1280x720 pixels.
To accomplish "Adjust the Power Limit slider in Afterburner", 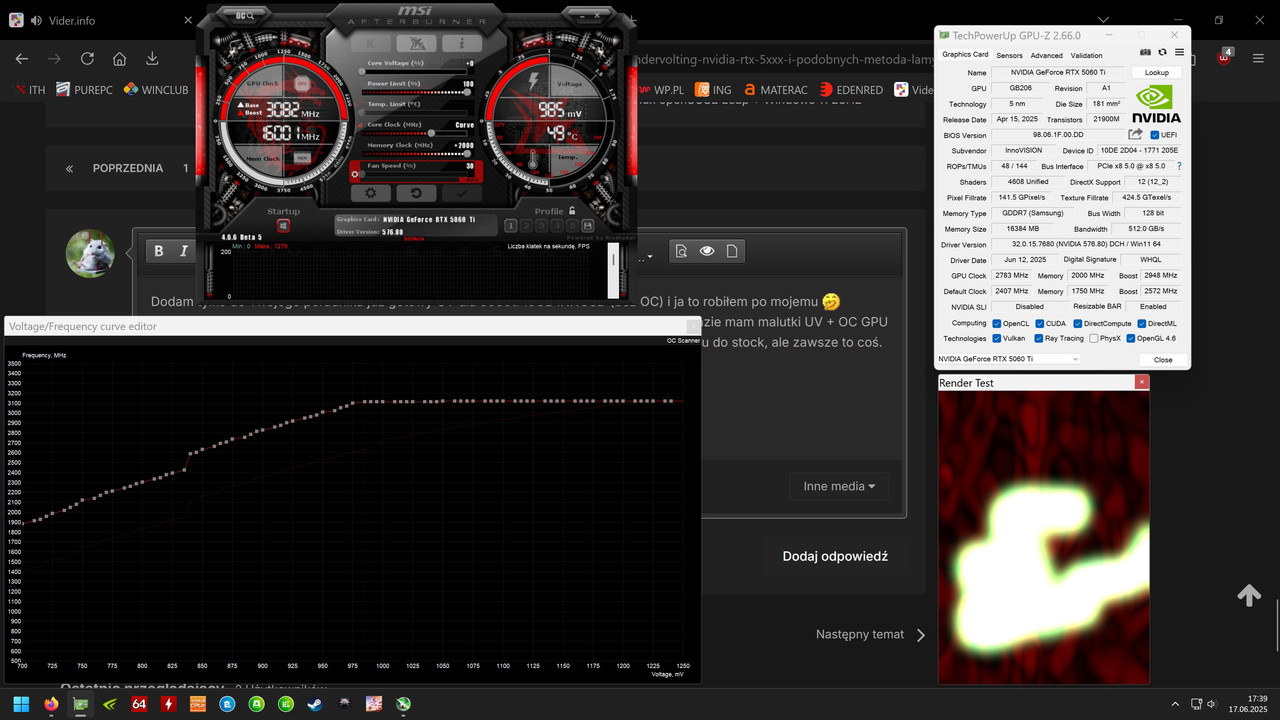I will (417, 92).
